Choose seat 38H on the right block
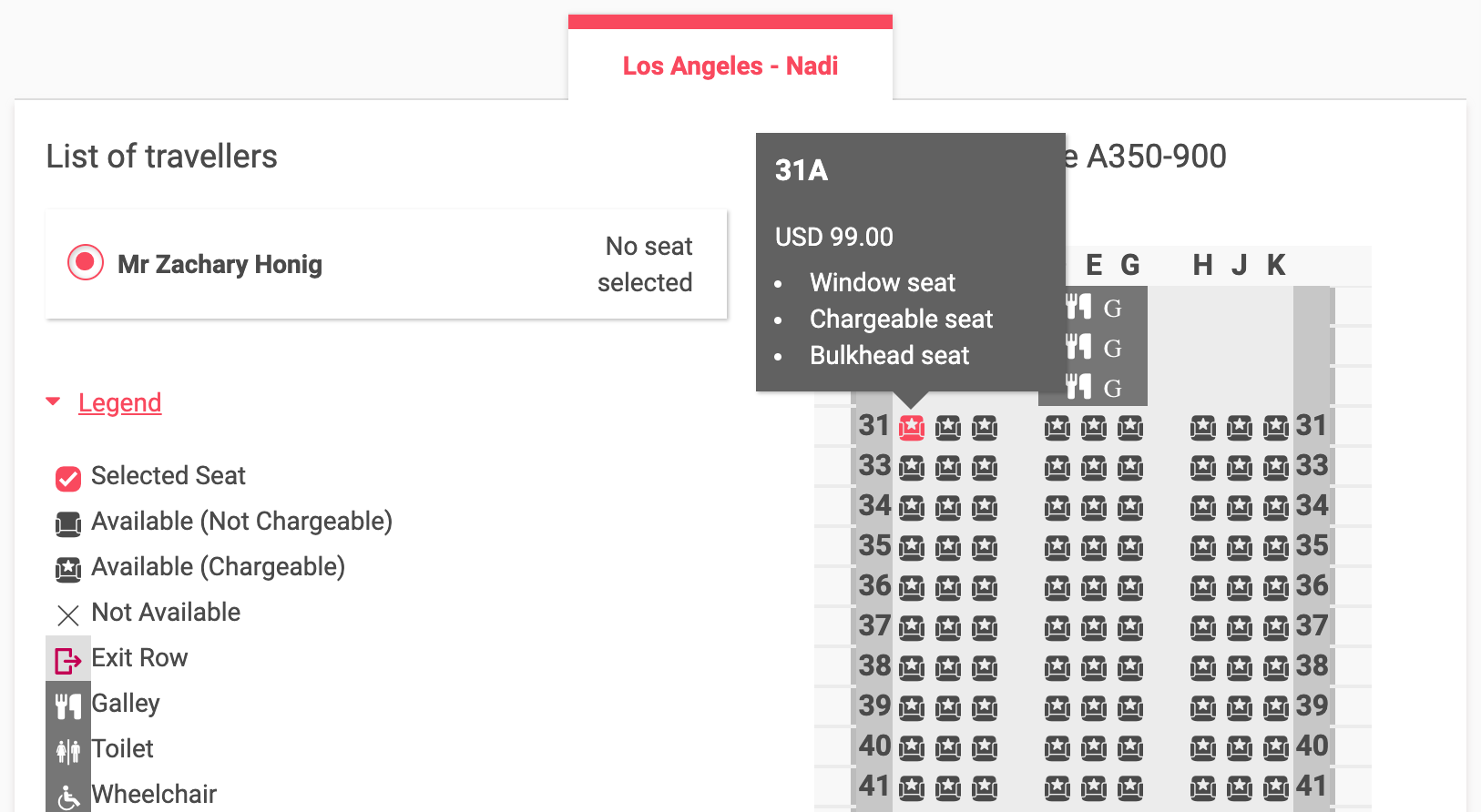Viewport: 1481px width, 812px height. pos(1203,667)
